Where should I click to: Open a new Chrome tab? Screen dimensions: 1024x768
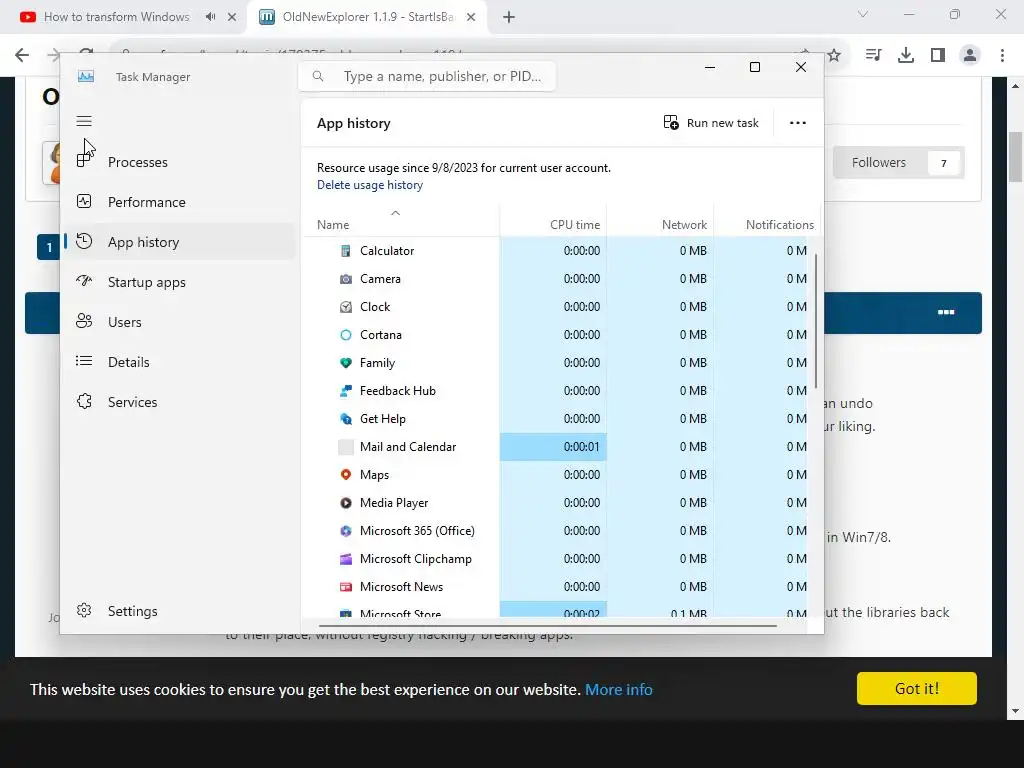click(x=509, y=18)
